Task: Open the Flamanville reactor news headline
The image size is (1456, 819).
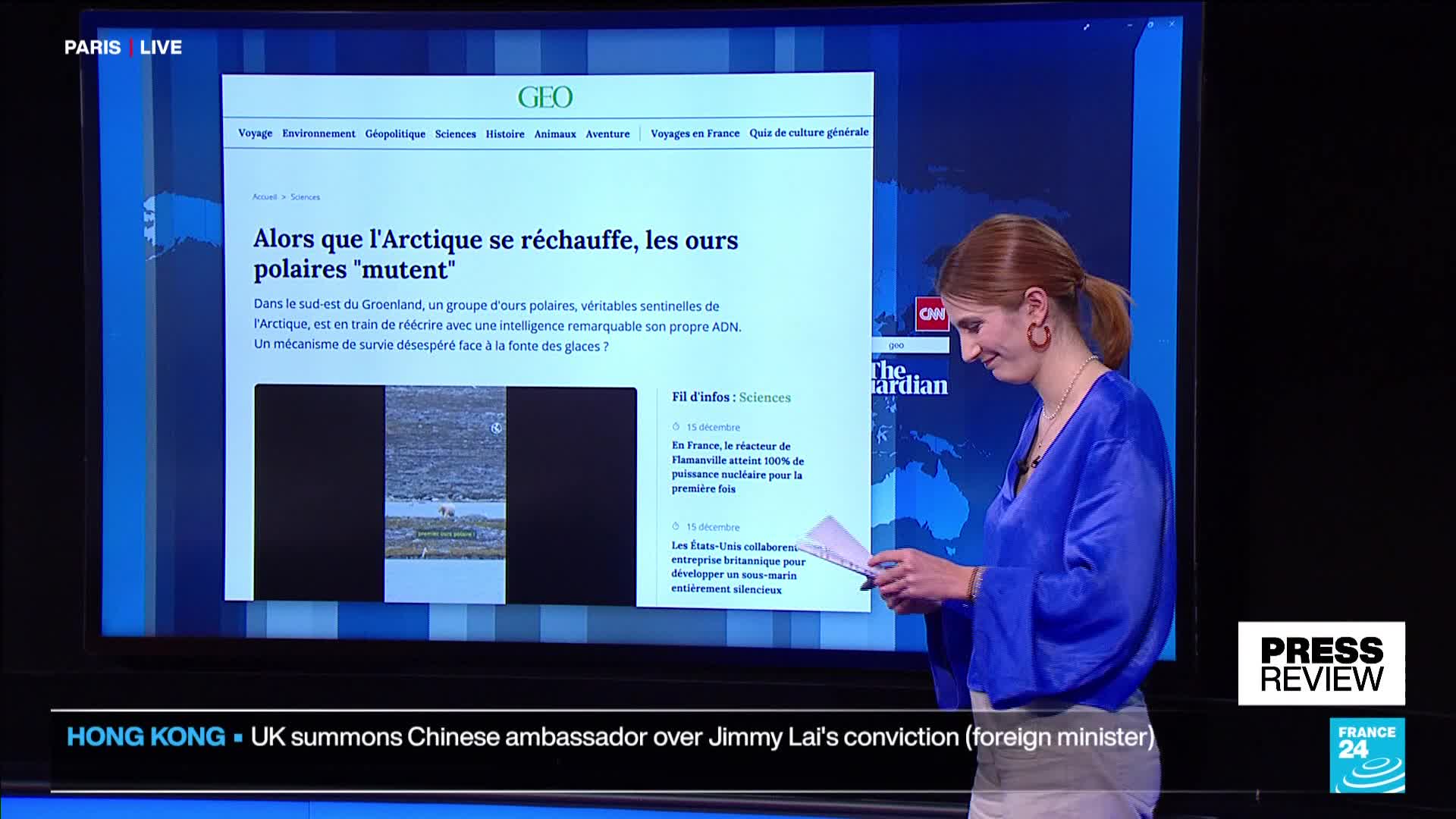Action: coord(737,467)
